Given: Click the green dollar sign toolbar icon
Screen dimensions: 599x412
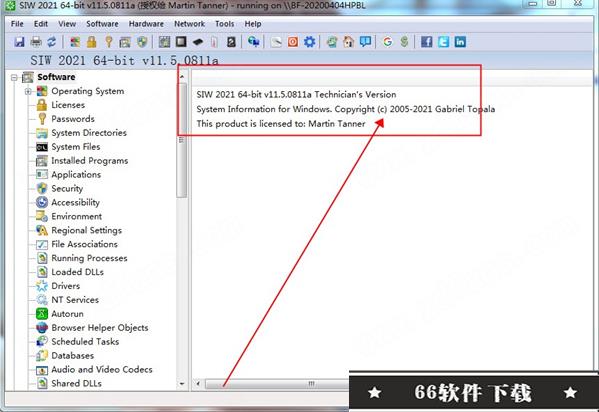Looking at the screenshot, I should pyautogui.click(x=404, y=42).
